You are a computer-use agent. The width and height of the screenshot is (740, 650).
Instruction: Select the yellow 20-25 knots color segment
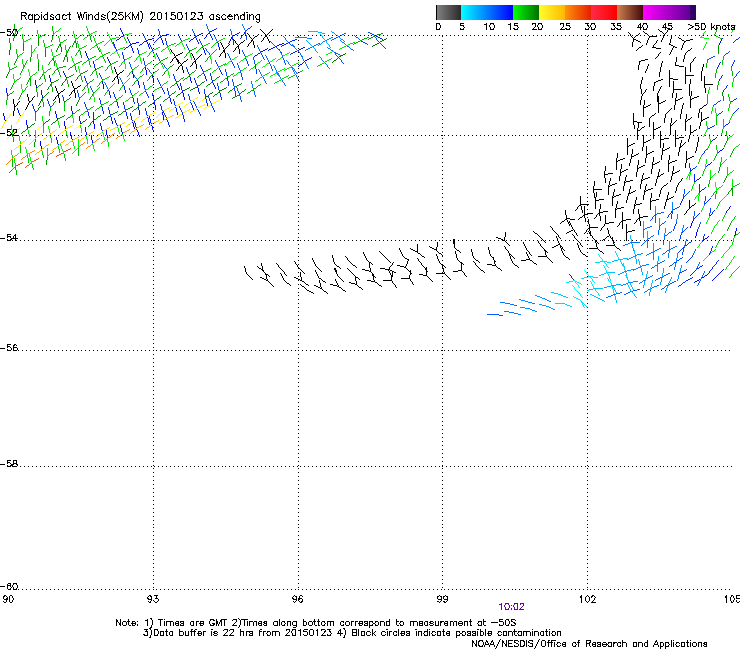coord(552,12)
